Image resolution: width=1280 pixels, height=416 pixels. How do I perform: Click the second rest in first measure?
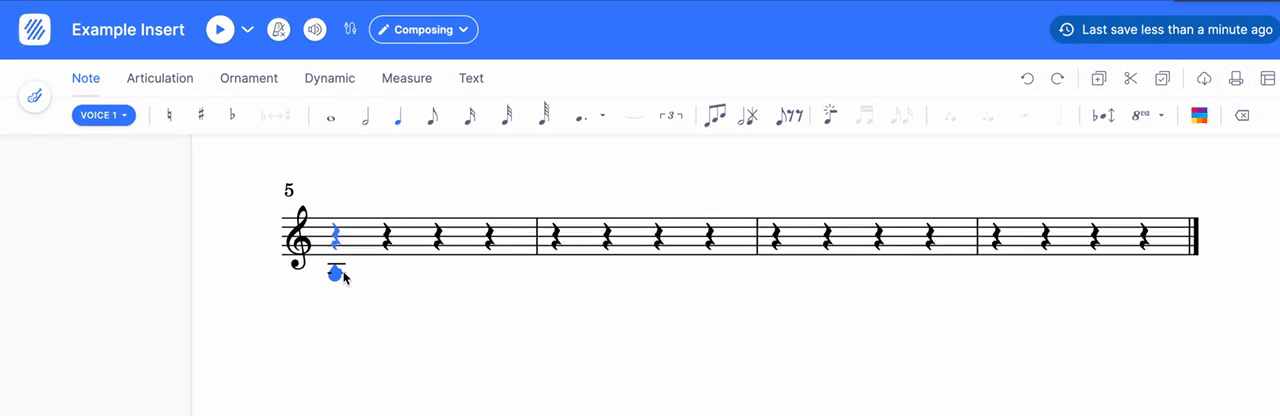(x=387, y=237)
